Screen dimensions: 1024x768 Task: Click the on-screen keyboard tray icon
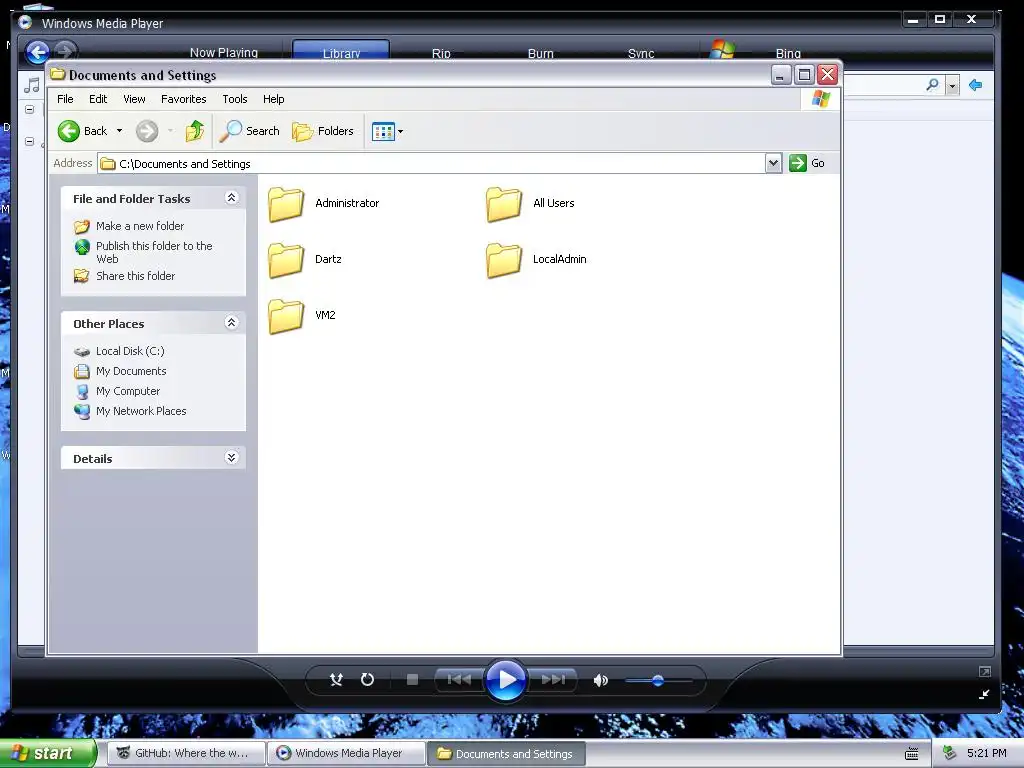(912, 754)
